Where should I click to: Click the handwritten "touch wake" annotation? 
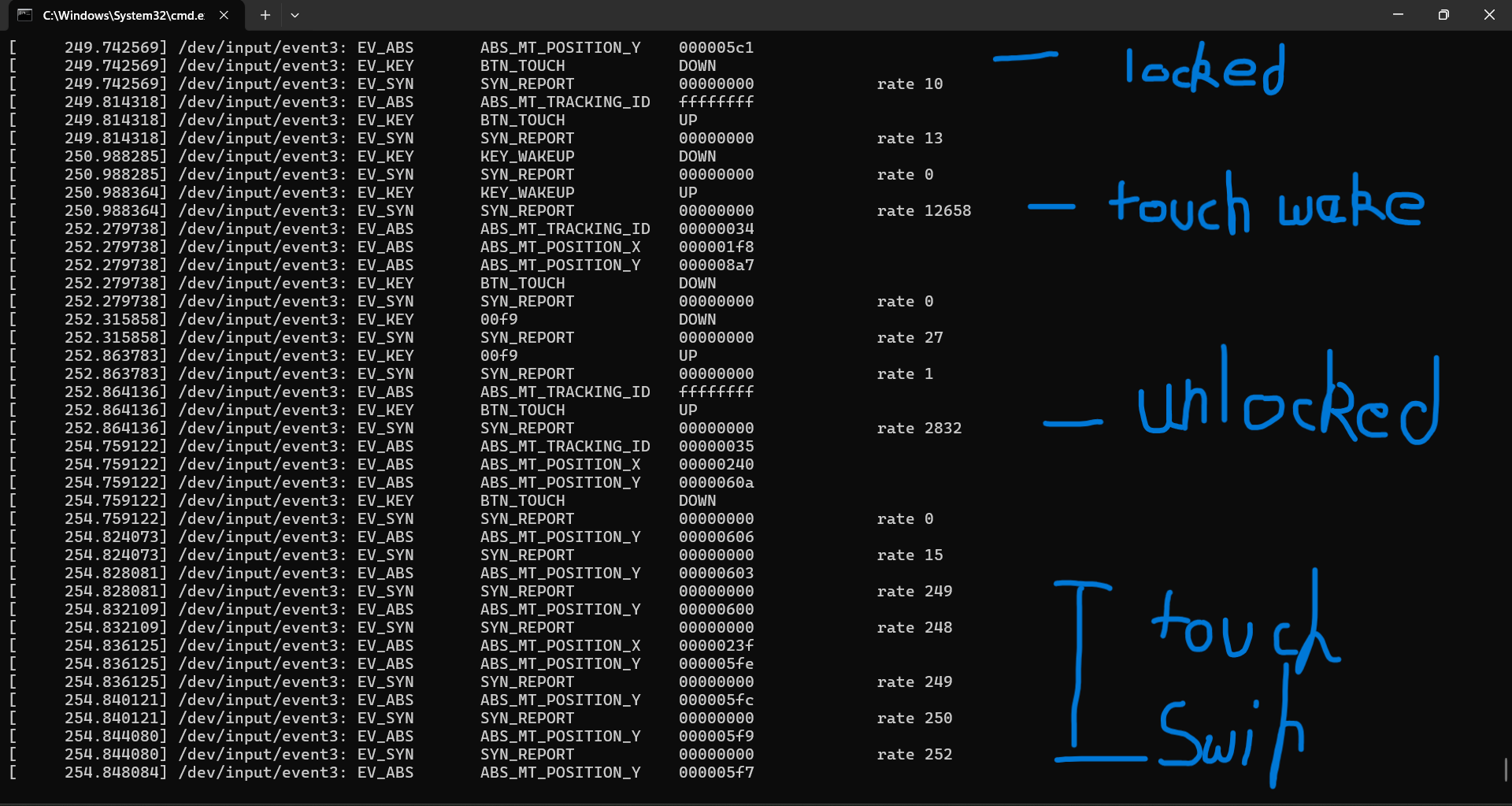[1266, 205]
